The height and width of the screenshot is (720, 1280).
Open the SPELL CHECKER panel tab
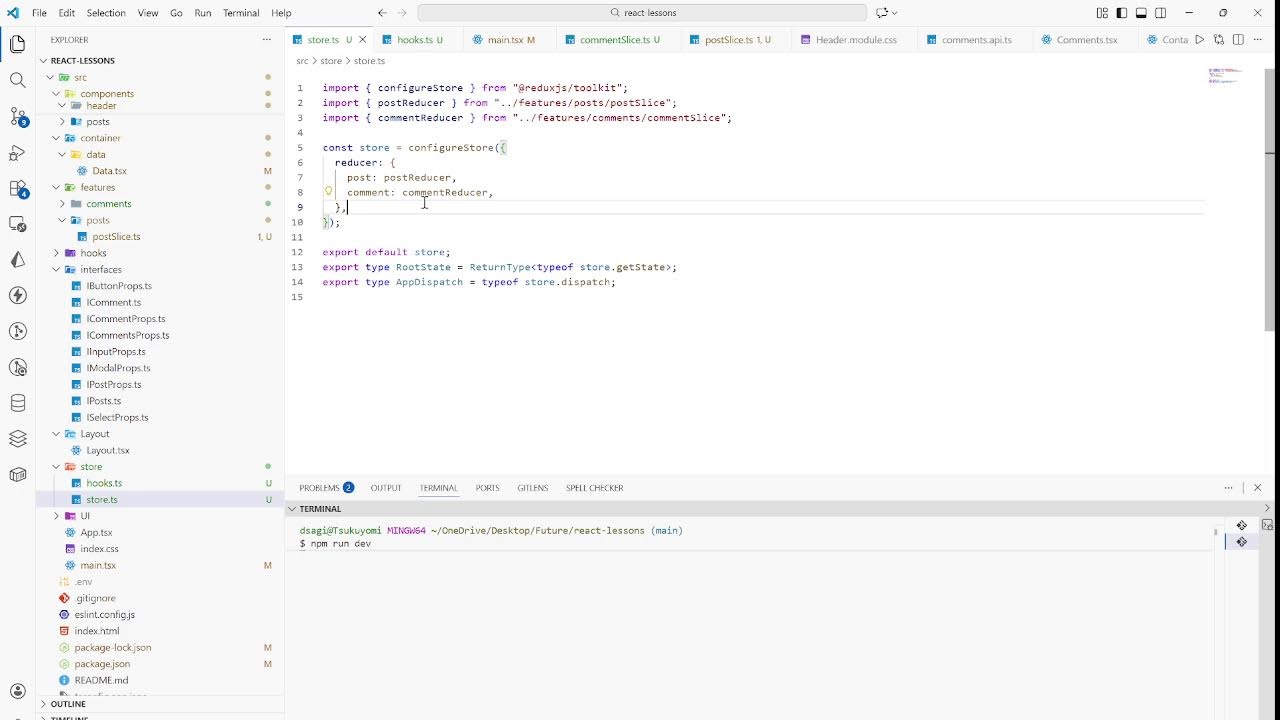pyautogui.click(x=594, y=488)
